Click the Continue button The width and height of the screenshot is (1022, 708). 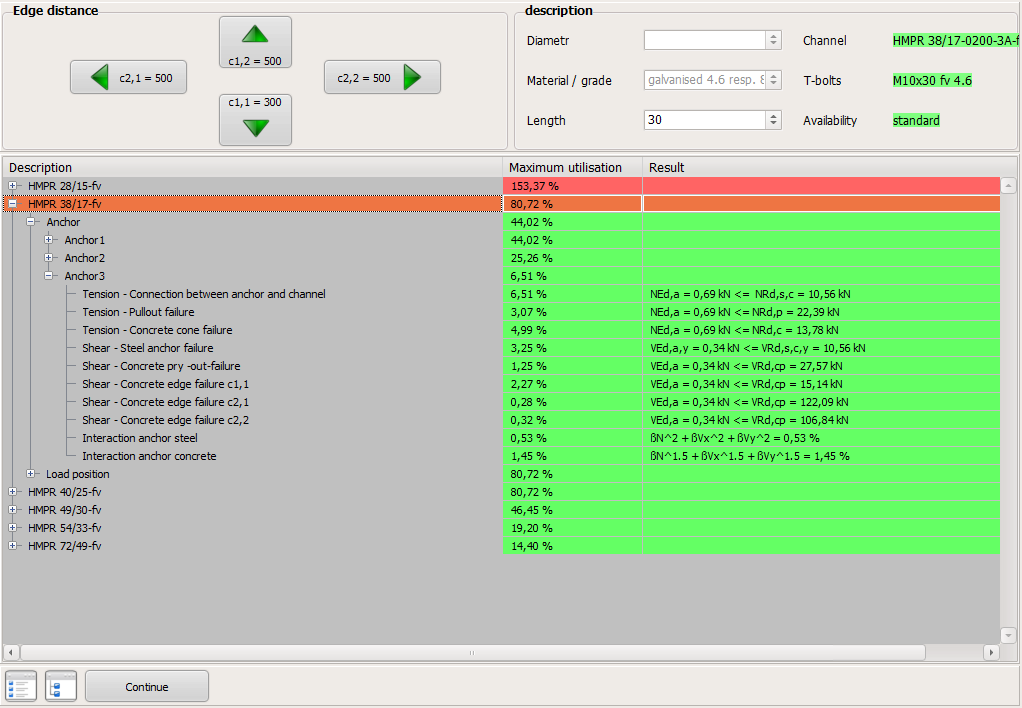147,686
